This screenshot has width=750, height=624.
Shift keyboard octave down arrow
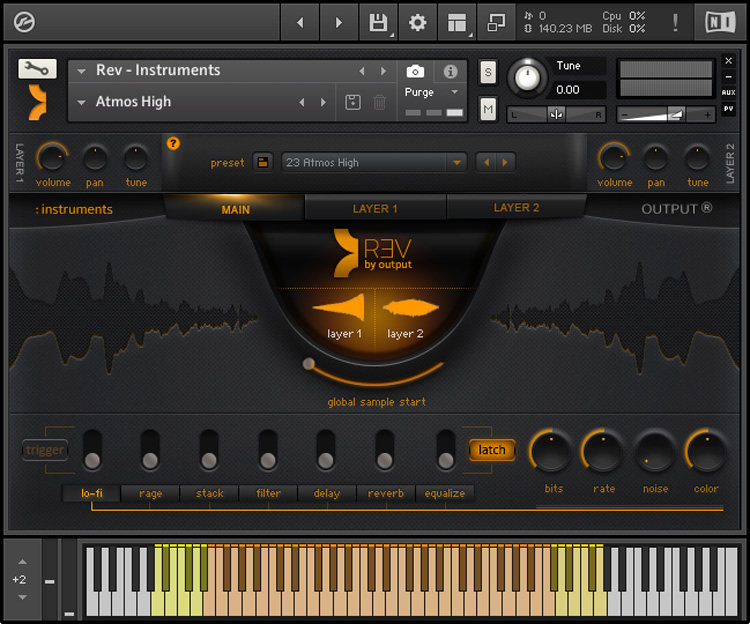pyautogui.click(x=22, y=597)
